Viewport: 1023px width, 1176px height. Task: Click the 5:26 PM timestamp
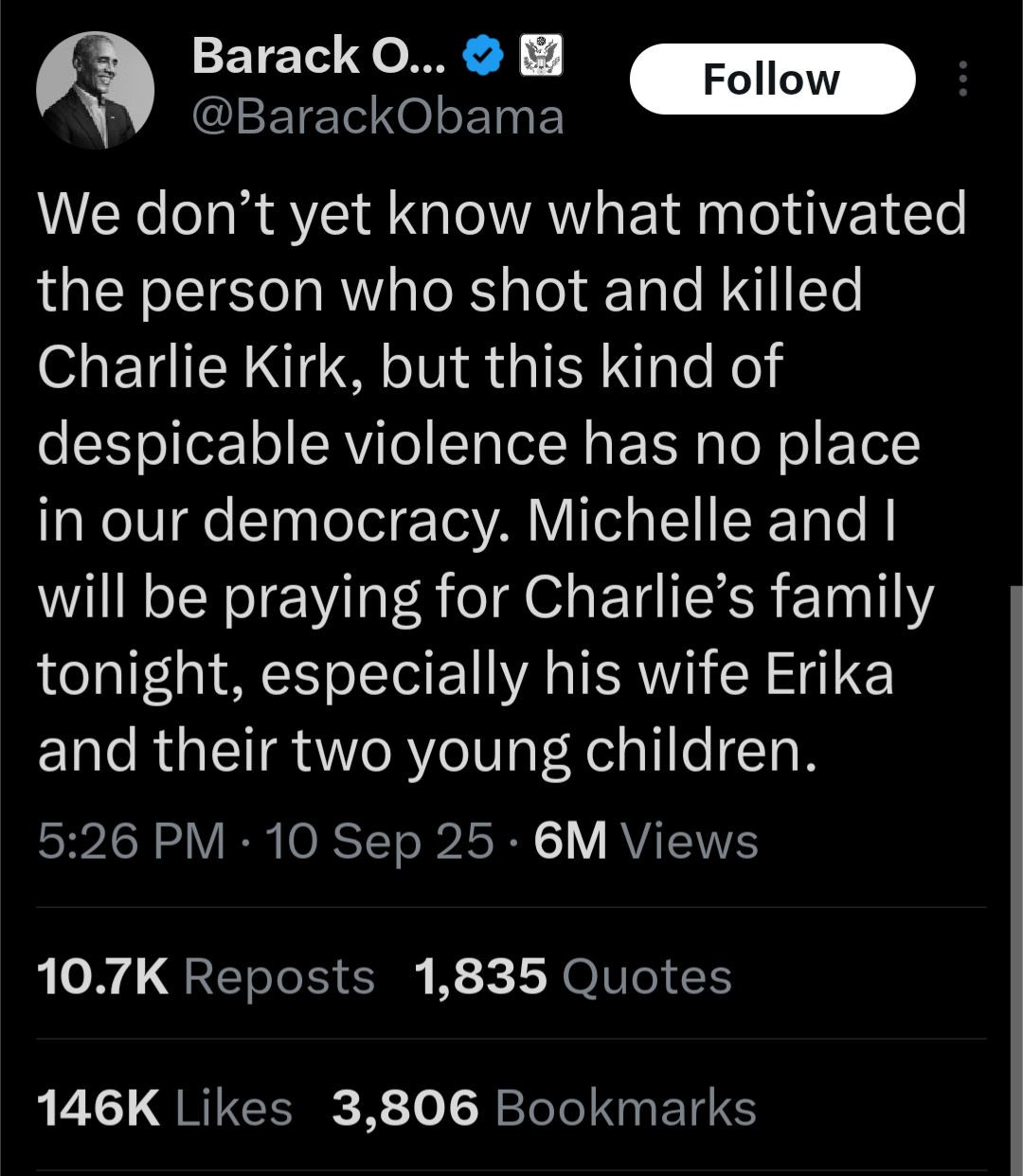point(131,841)
